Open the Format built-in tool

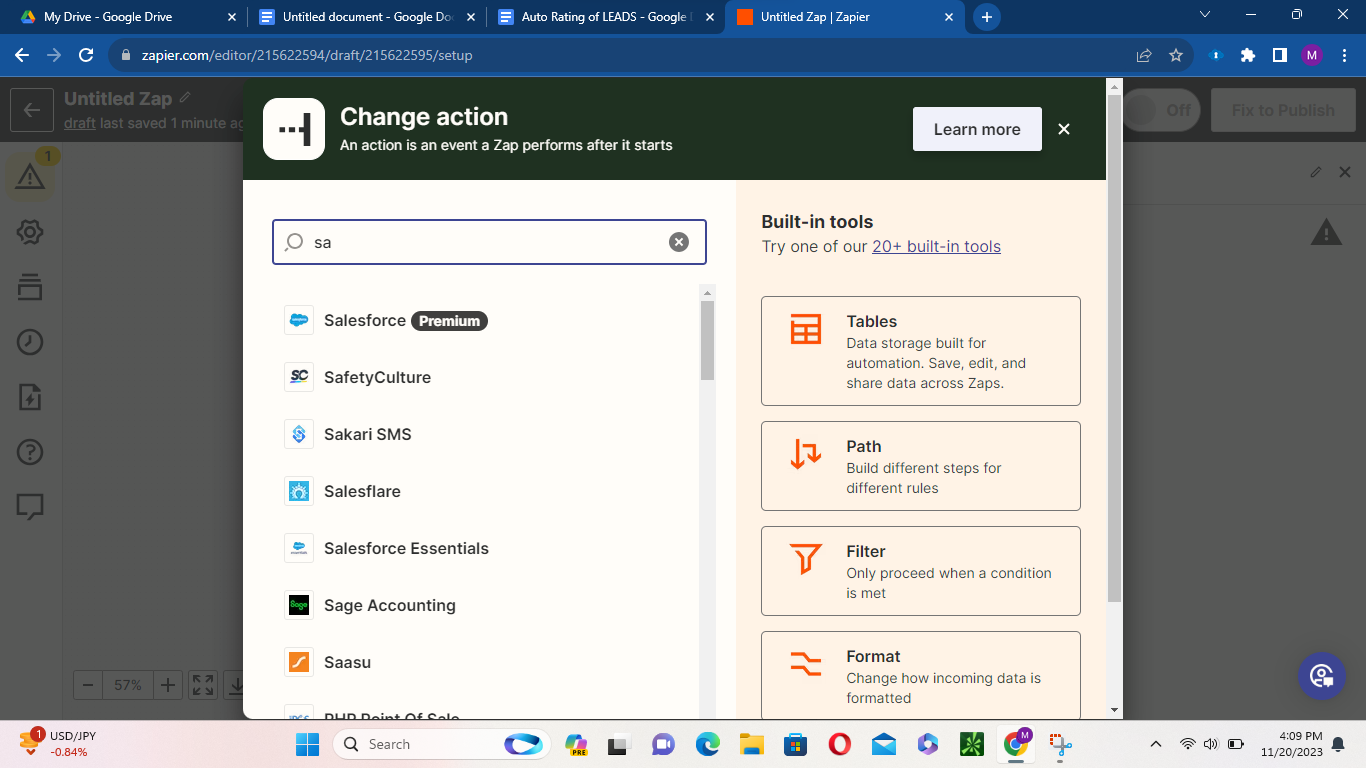click(x=921, y=675)
